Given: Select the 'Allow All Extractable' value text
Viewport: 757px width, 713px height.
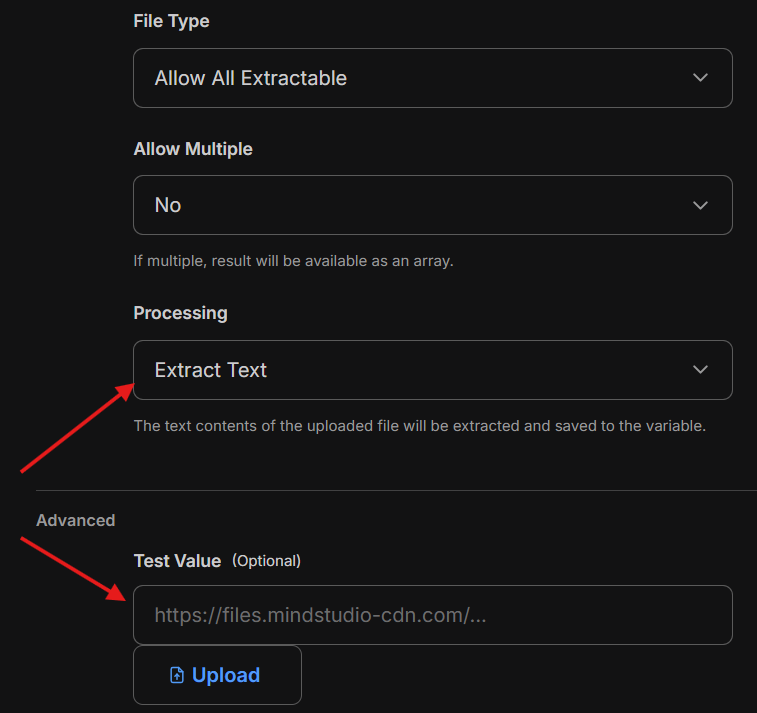Looking at the screenshot, I should click(x=250, y=78).
